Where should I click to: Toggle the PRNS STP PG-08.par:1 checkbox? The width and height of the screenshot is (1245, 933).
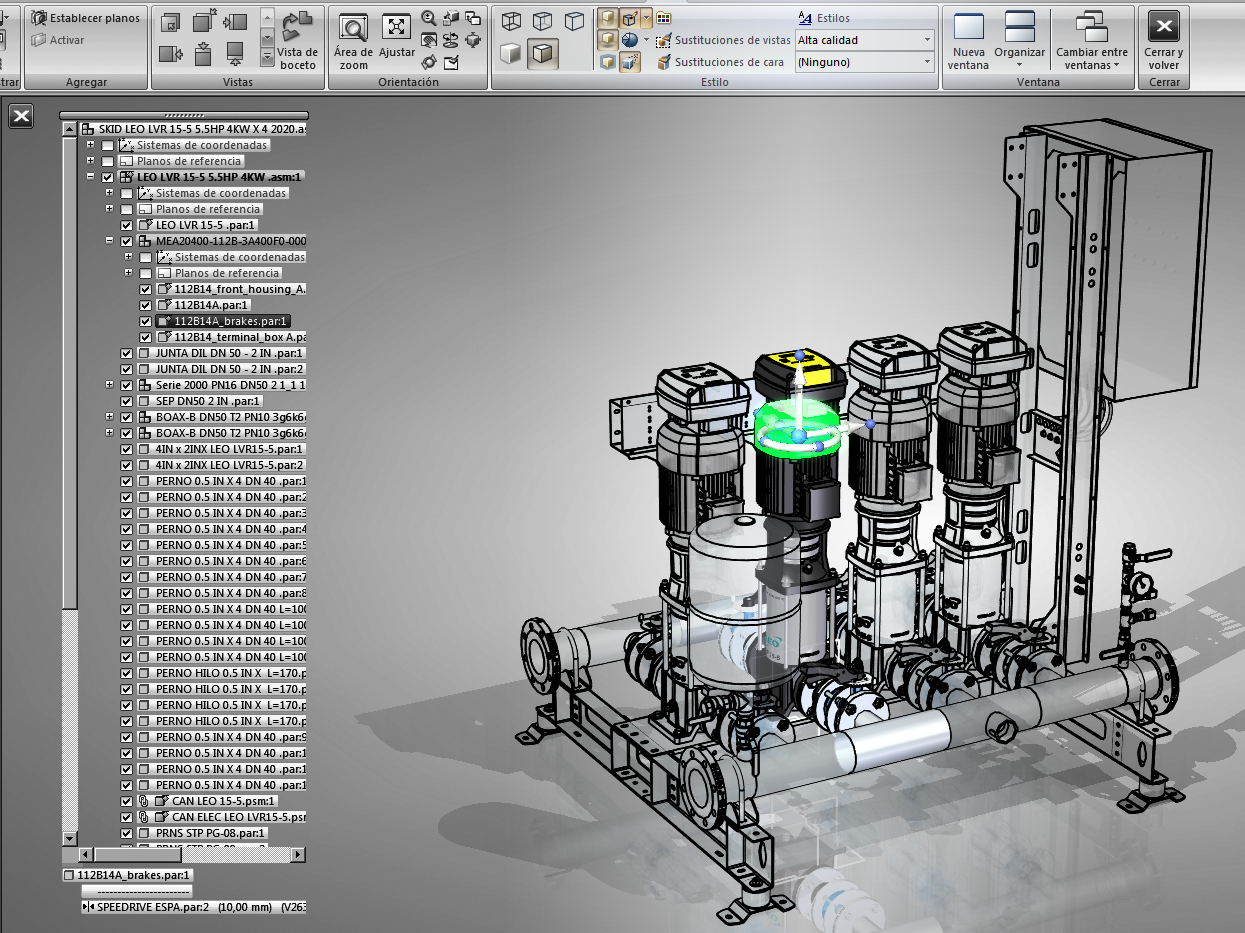(126, 833)
